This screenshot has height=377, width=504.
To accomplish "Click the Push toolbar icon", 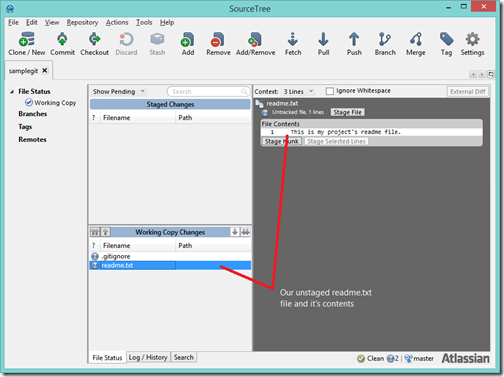I will pyautogui.click(x=354, y=39).
